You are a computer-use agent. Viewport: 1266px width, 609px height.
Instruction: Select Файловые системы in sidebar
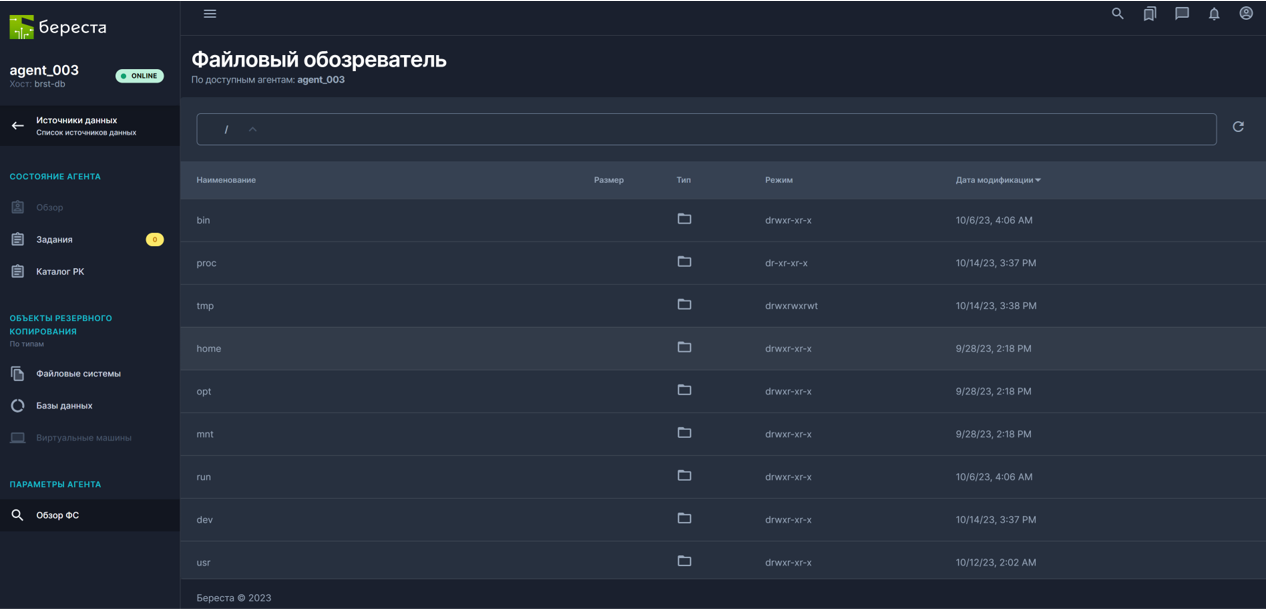(x=78, y=374)
